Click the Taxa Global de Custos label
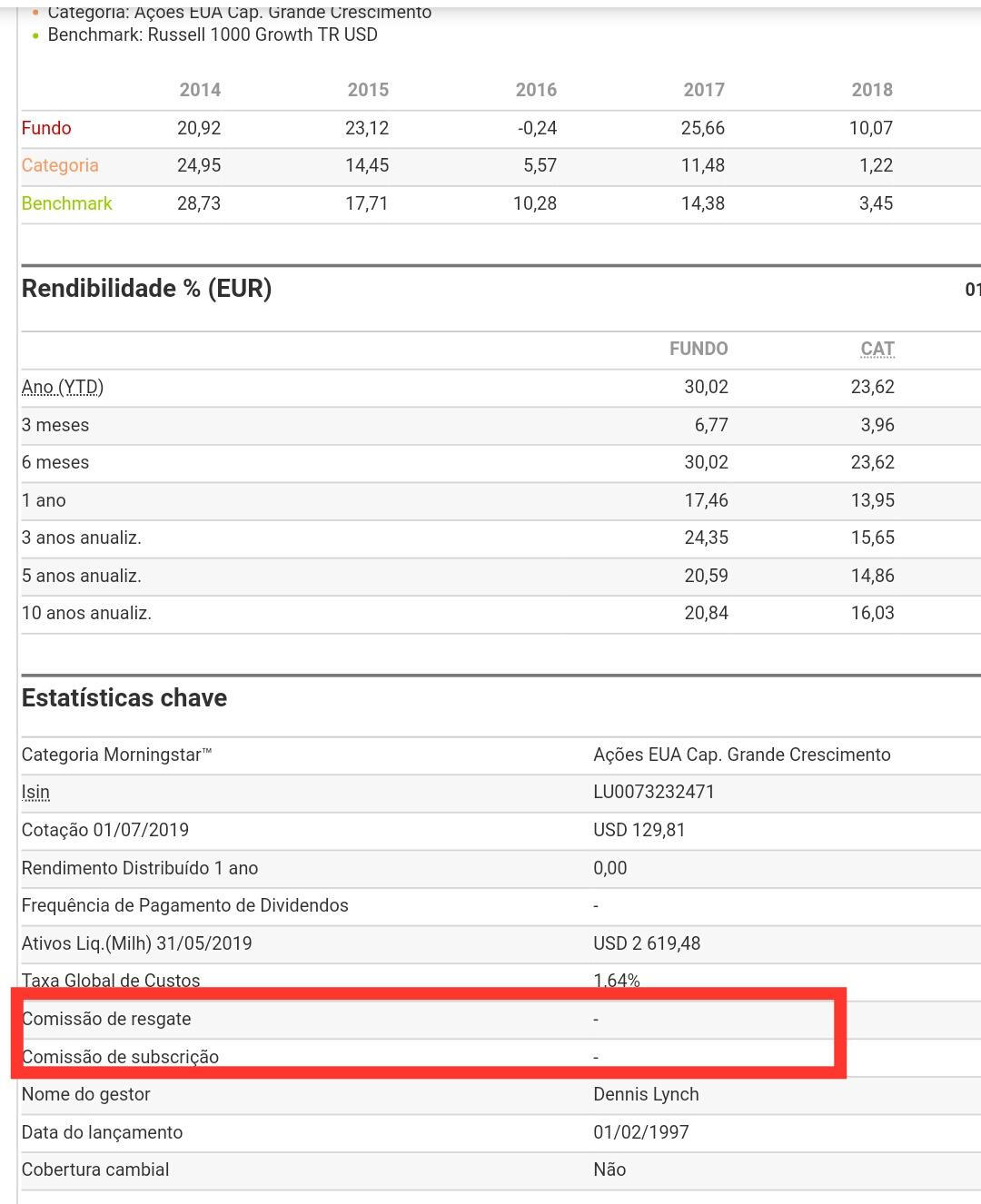Viewport: 981px width, 1204px height. tap(111, 980)
